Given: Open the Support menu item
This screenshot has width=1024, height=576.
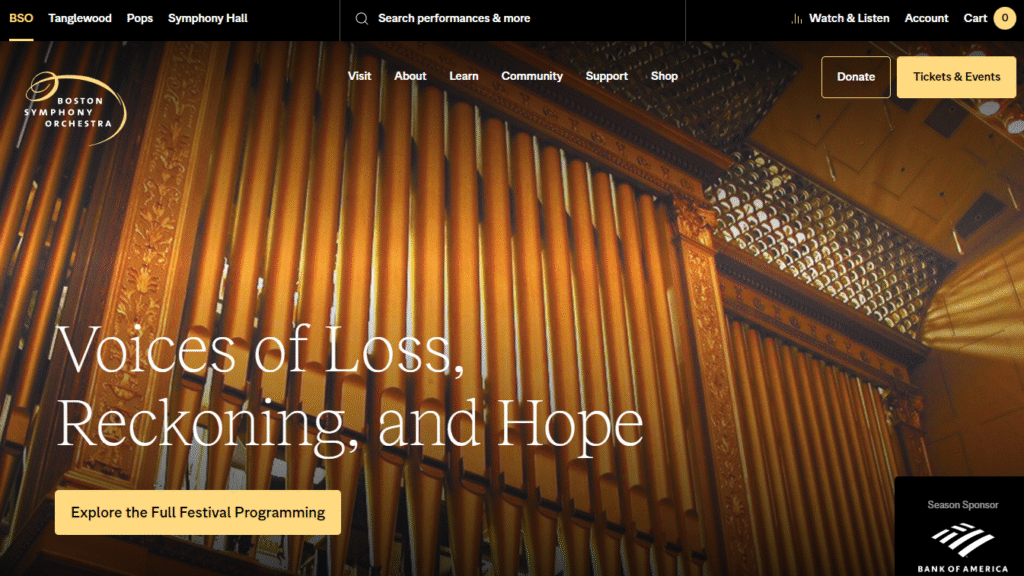Looking at the screenshot, I should tap(607, 76).
